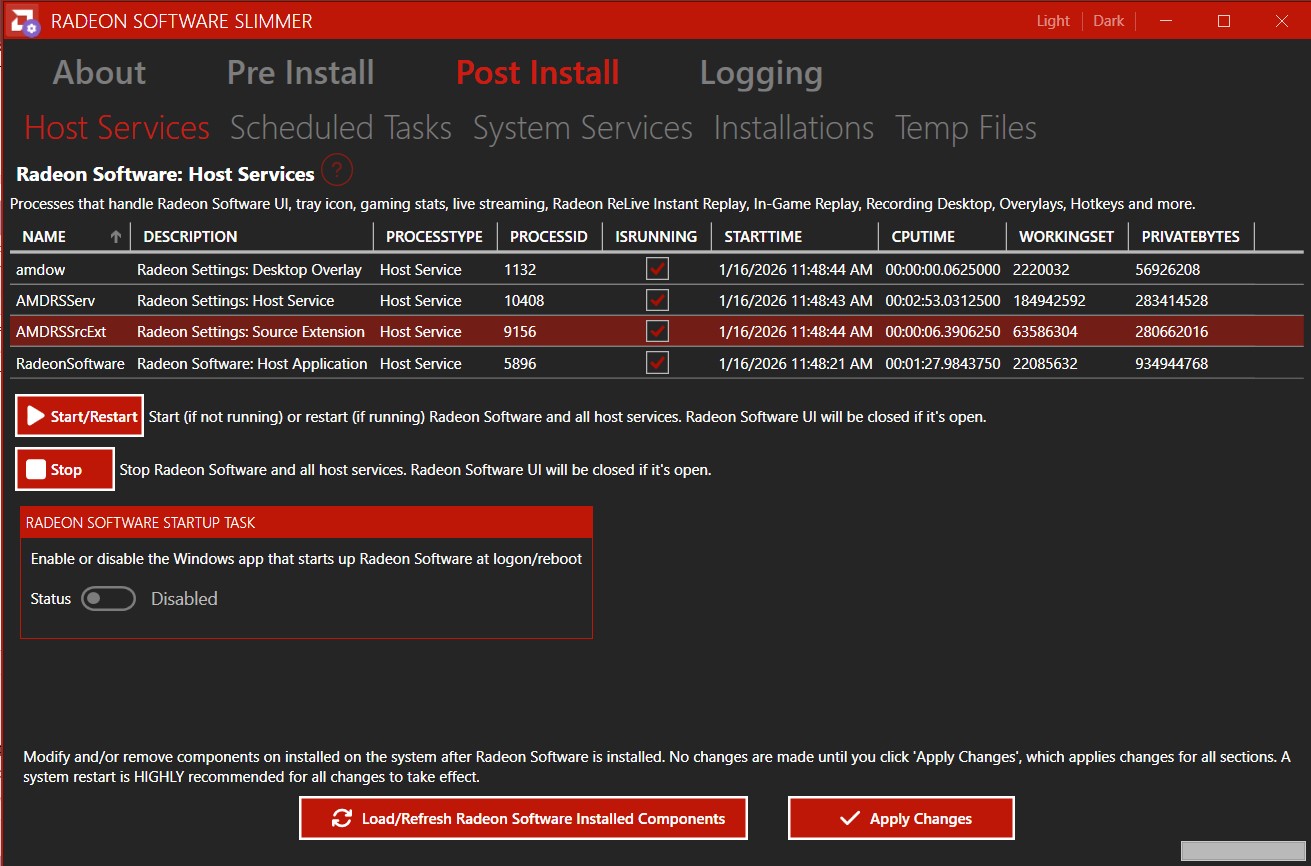Go to the Logging tab
1311x866 pixels.
tap(761, 74)
